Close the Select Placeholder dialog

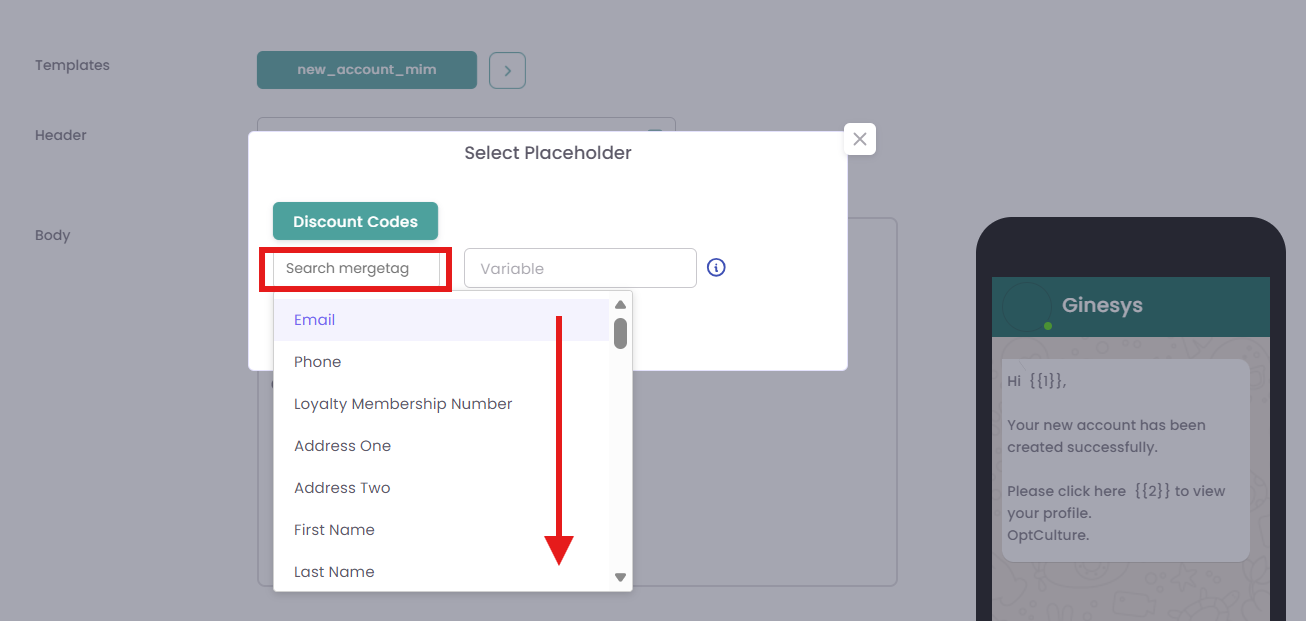tap(860, 139)
